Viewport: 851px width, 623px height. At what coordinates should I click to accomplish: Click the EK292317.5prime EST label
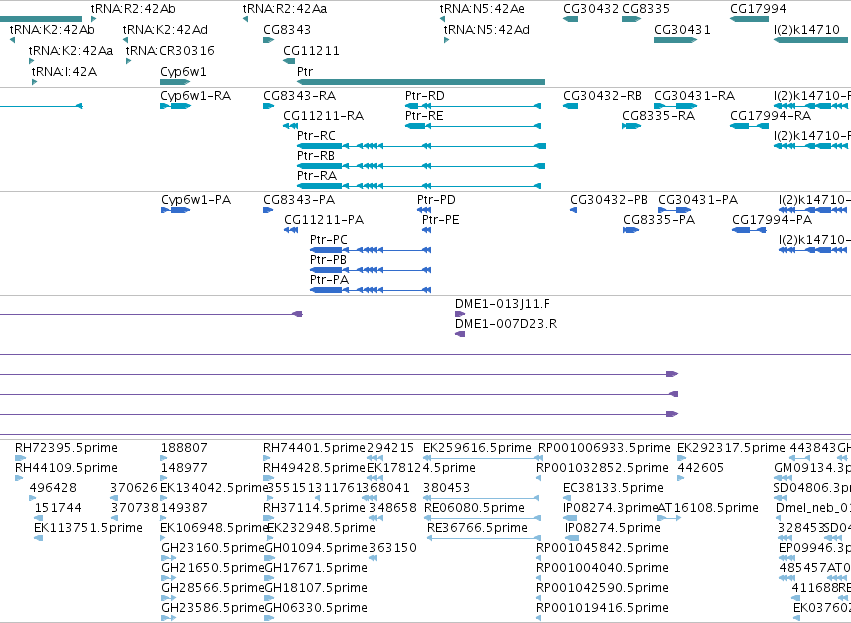tap(731, 448)
